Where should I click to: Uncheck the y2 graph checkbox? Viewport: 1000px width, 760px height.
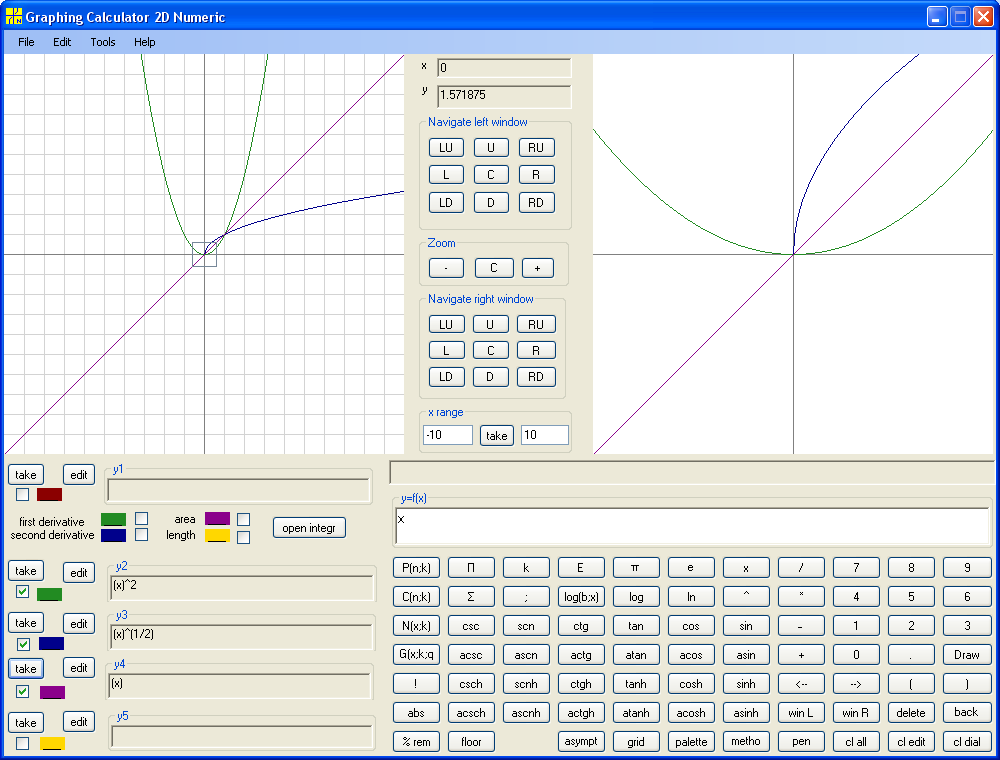tap(22, 592)
